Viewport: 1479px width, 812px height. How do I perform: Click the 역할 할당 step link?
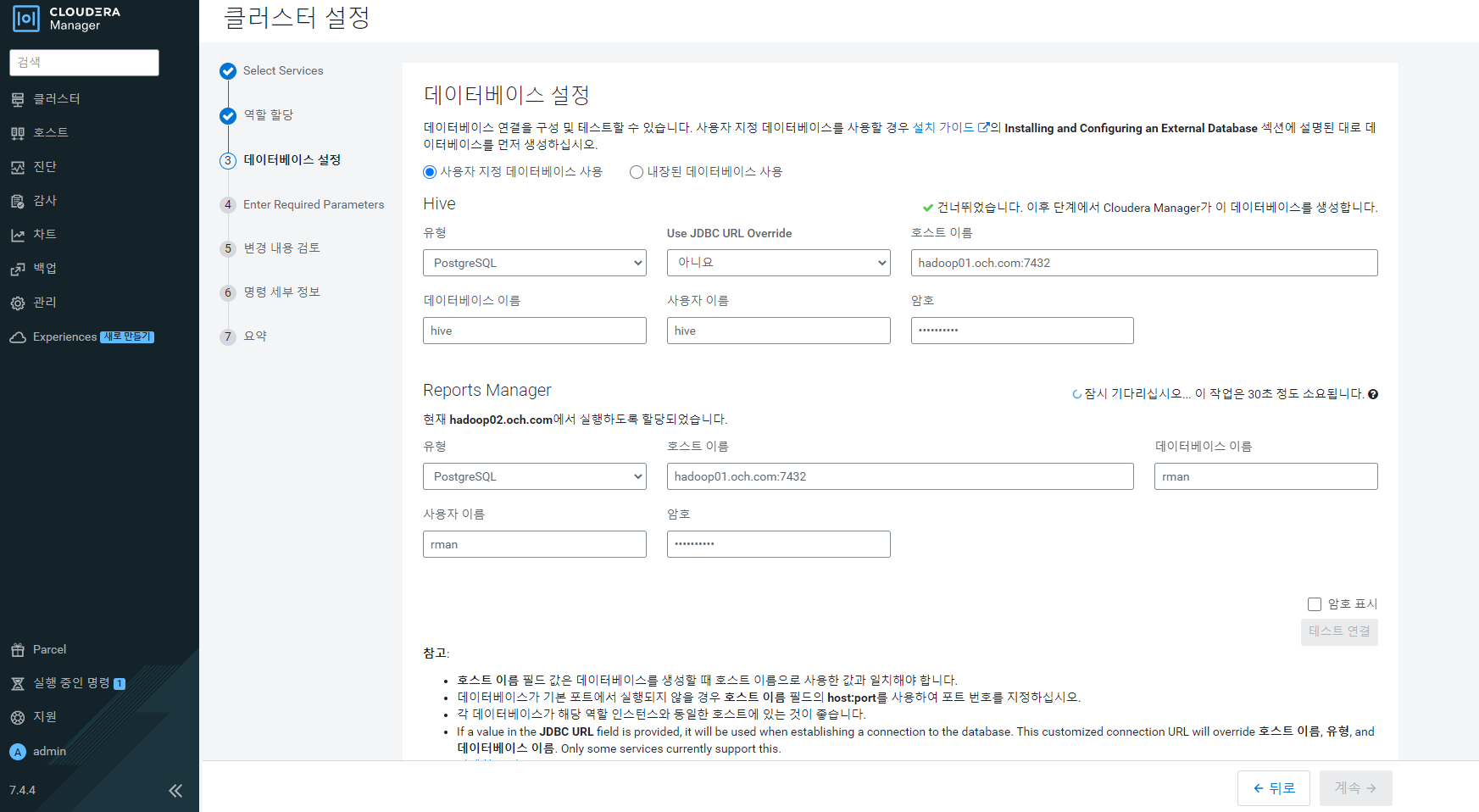point(269,115)
